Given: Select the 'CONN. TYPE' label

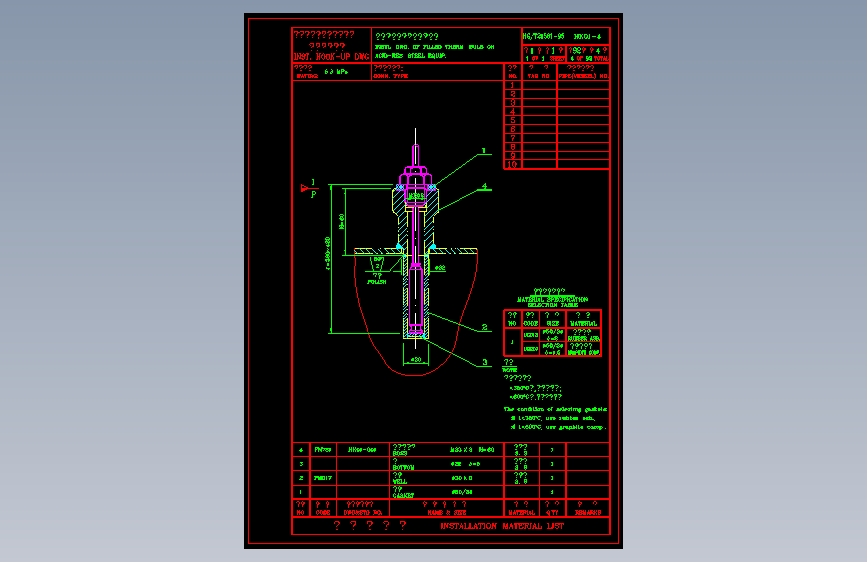Looking at the screenshot, I should [x=390, y=76].
